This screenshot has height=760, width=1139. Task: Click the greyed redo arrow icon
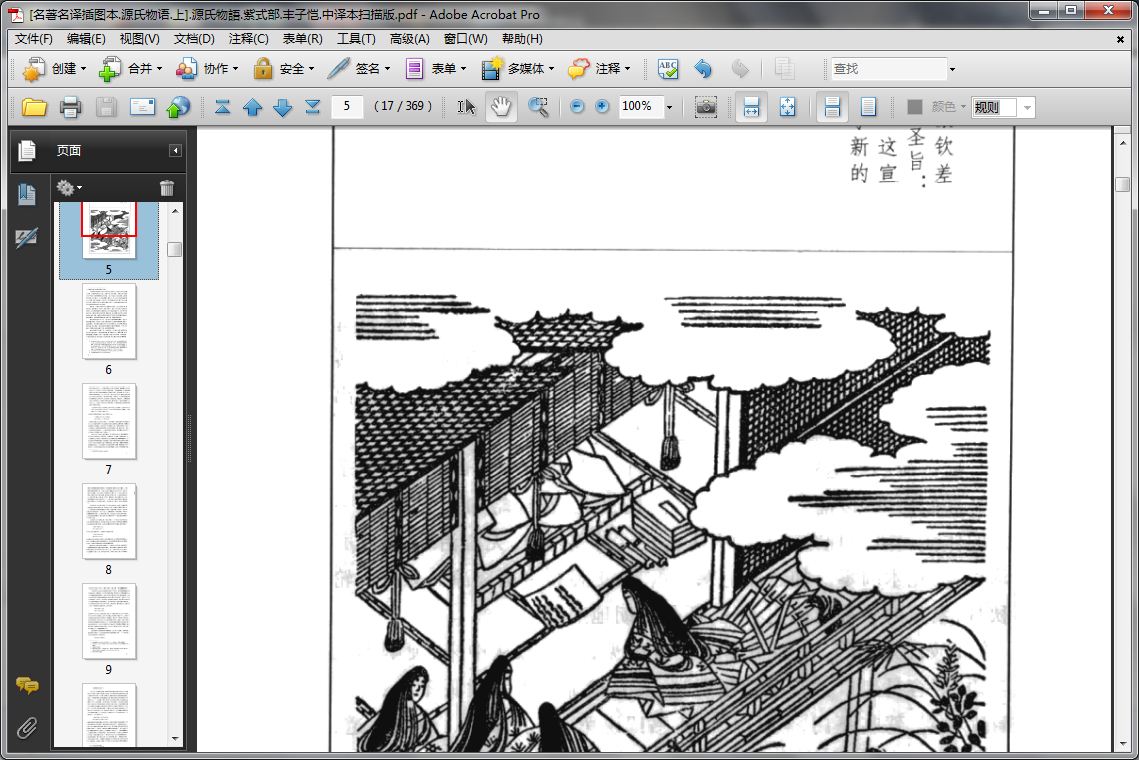[739, 69]
